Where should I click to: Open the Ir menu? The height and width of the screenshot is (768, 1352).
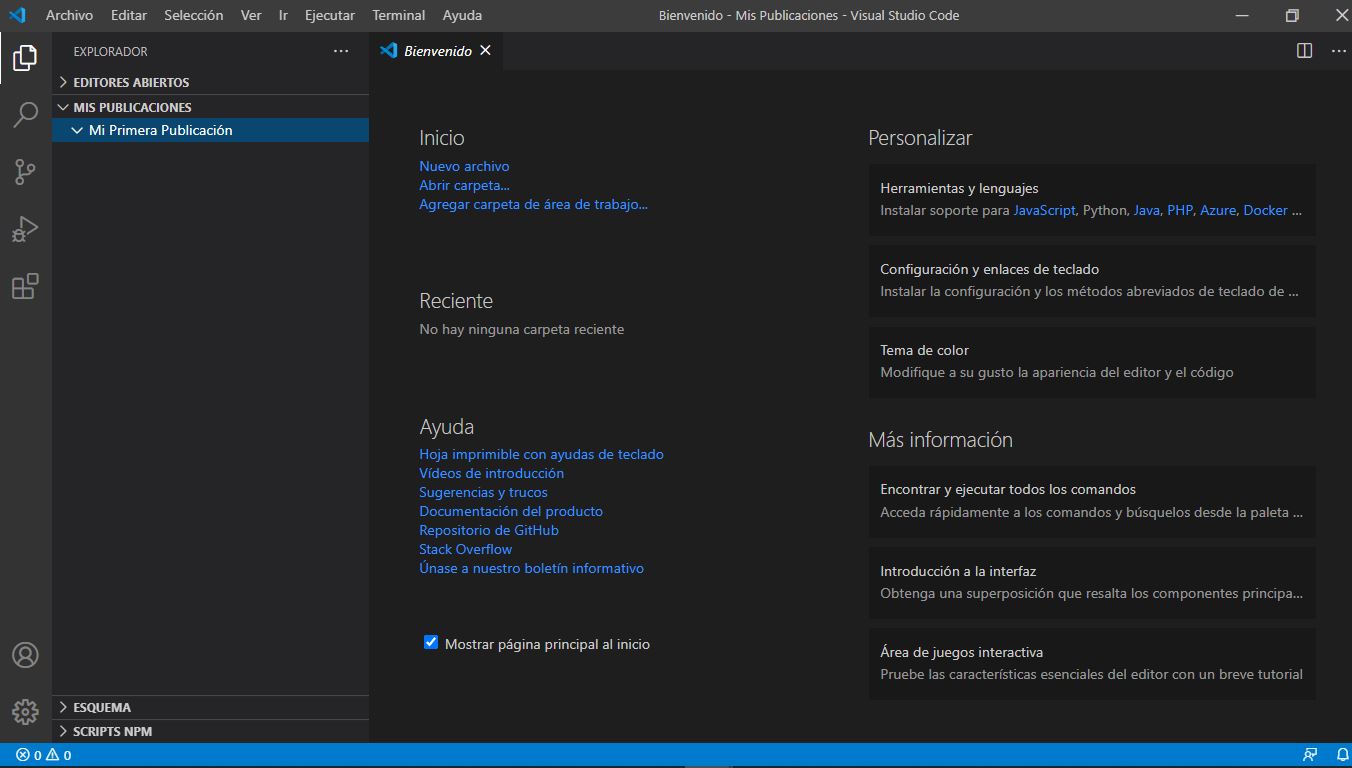coord(283,15)
